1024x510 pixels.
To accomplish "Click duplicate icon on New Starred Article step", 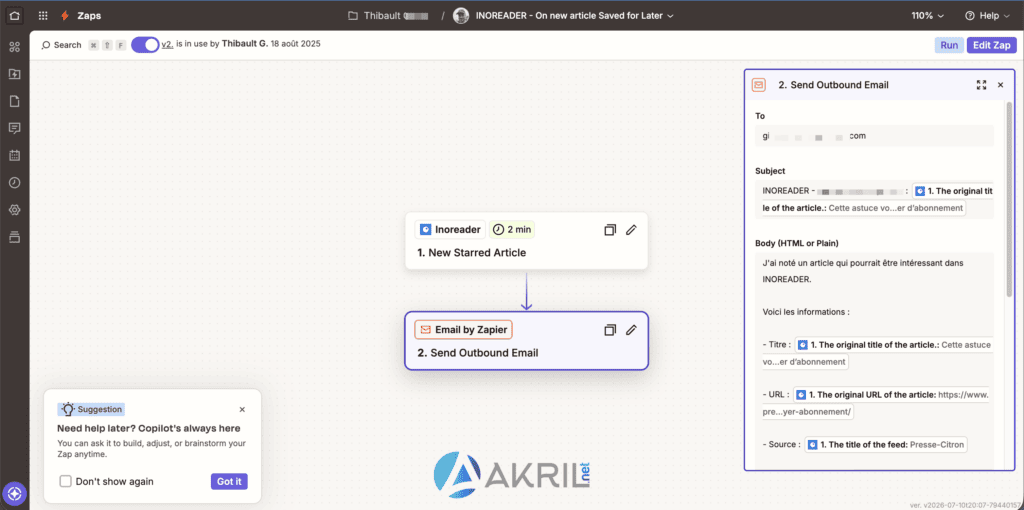I will pyautogui.click(x=610, y=230).
